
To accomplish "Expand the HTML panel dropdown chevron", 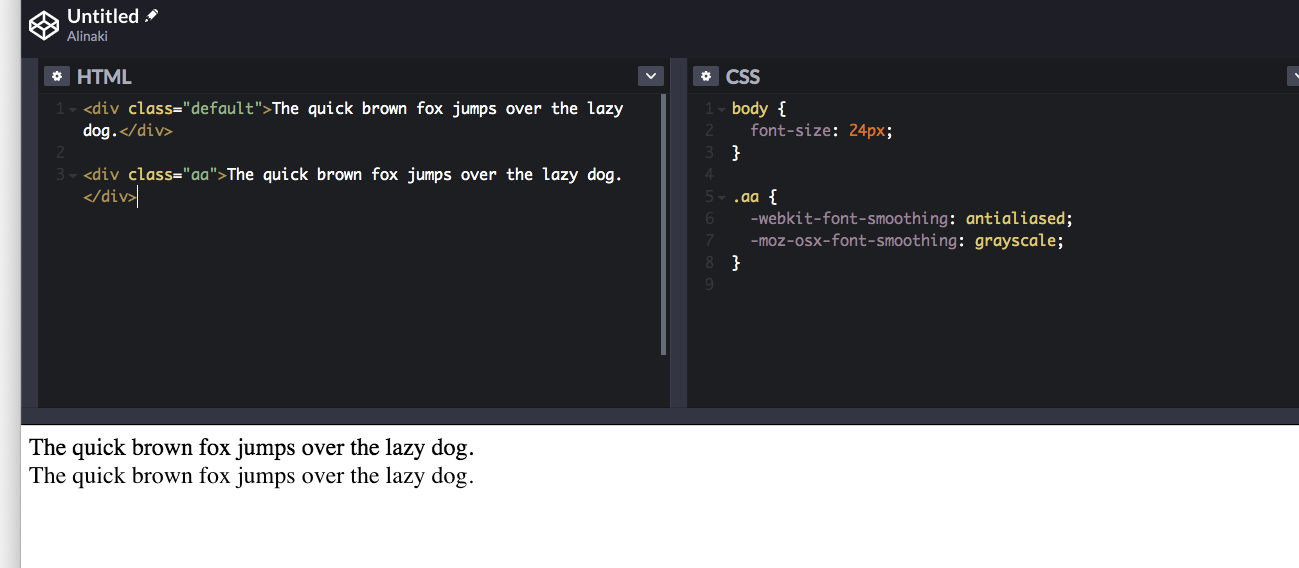I will [x=651, y=76].
